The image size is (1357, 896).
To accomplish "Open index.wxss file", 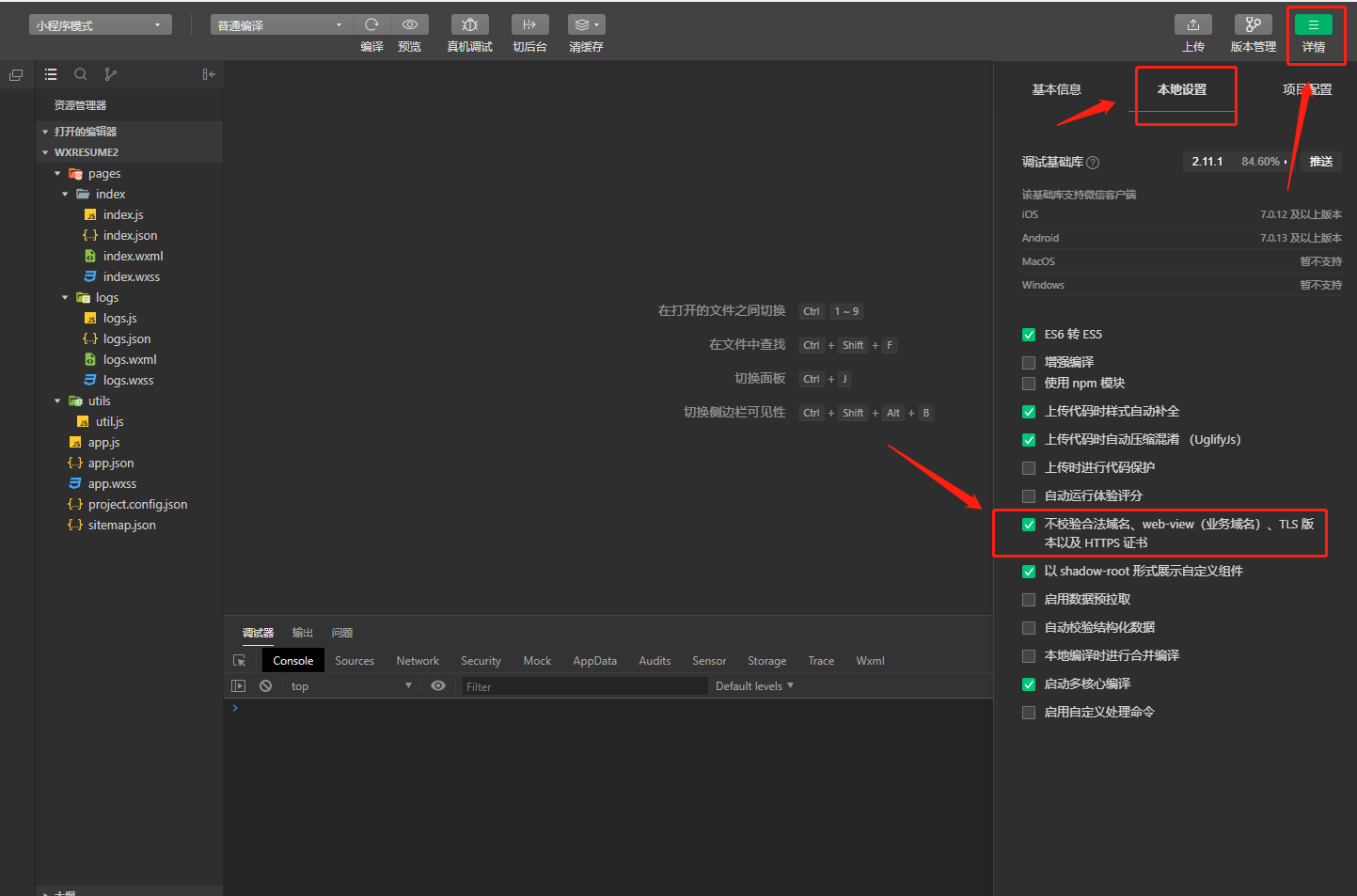I will pyautogui.click(x=132, y=276).
